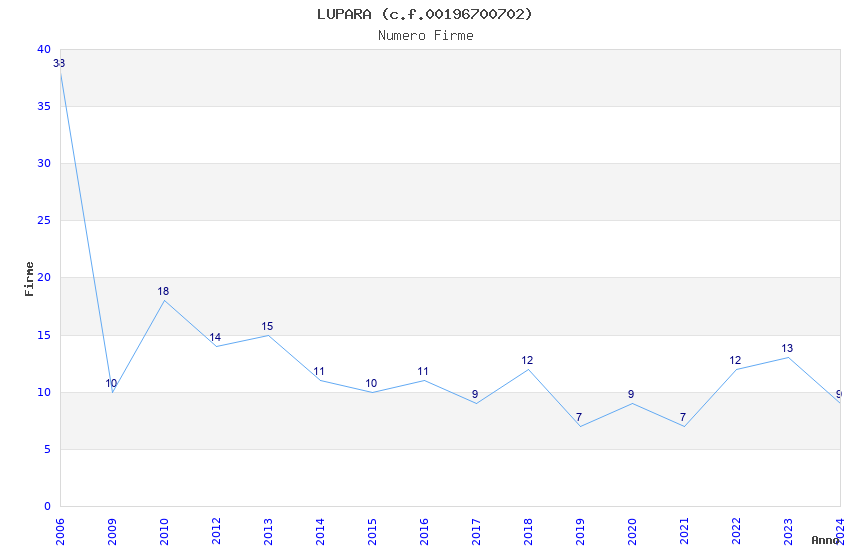Pick data label 14 above year 2012
Viewport: 850px width, 550px height.
[215, 337]
